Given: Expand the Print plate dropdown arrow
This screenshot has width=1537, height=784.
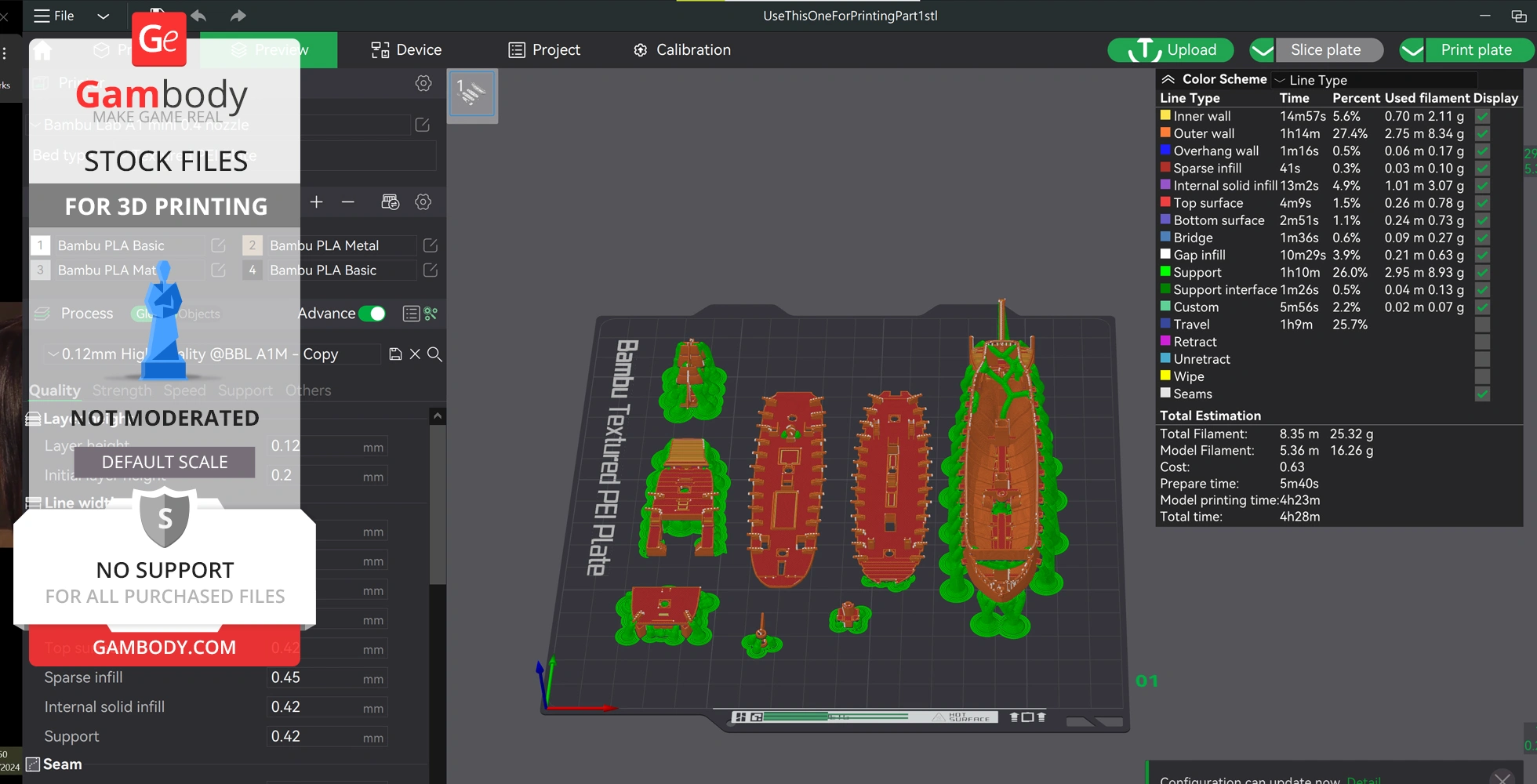Looking at the screenshot, I should (x=1412, y=50).
